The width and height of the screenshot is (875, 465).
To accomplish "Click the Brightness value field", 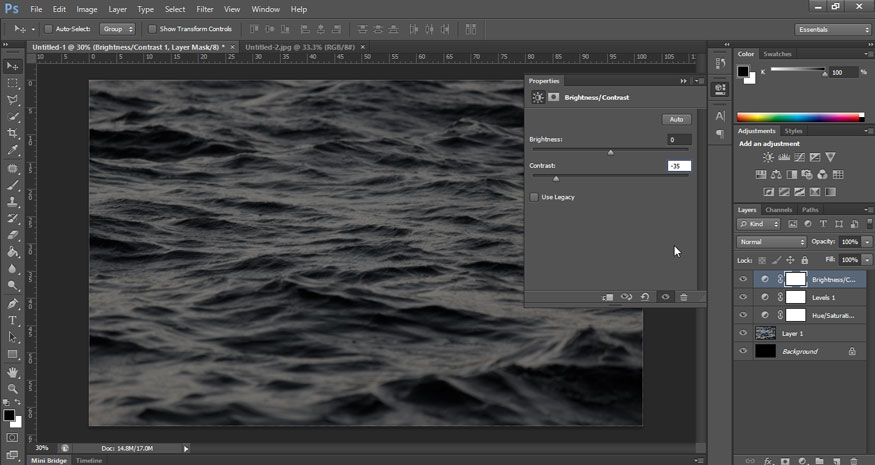I will (679, 140).
